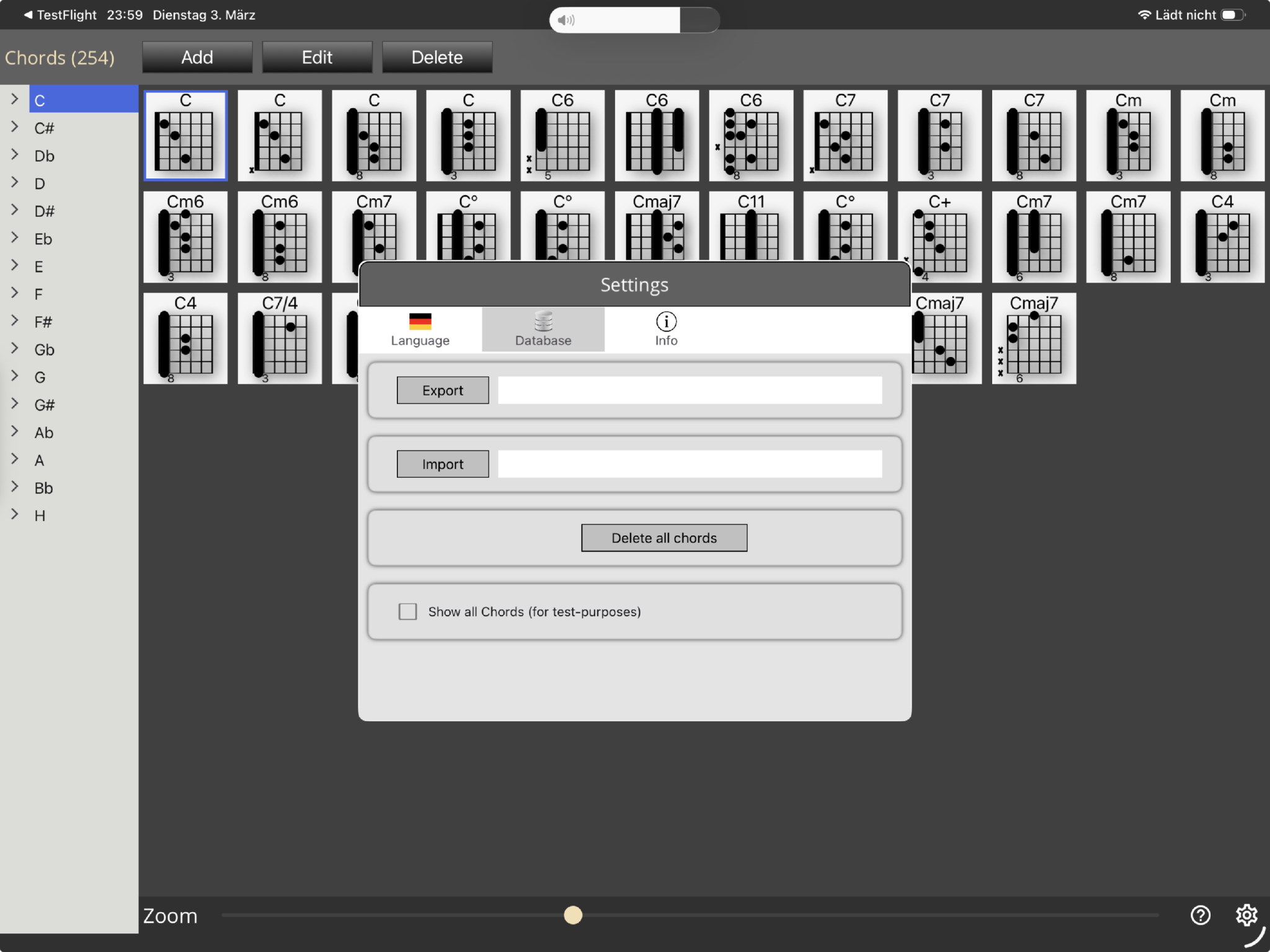Click the German flag Language icon
Image resolution: width=1270 pixels, height=952 pixels.
(x=420, y=322)
